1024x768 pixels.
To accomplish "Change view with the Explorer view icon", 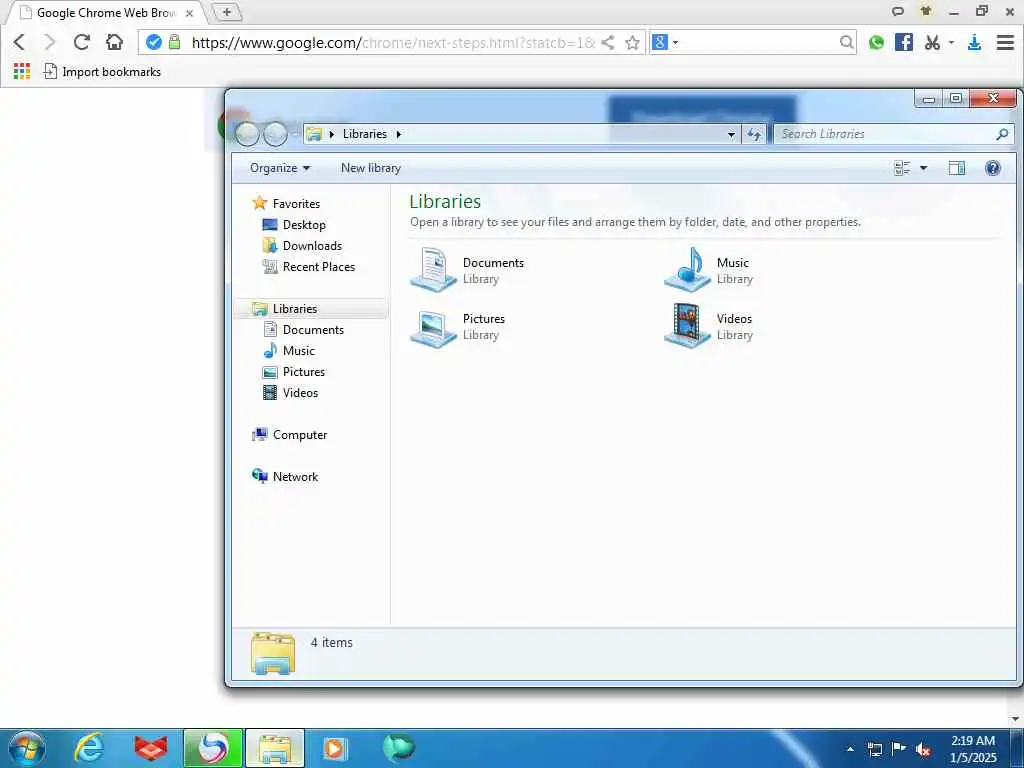I will 902,168.
